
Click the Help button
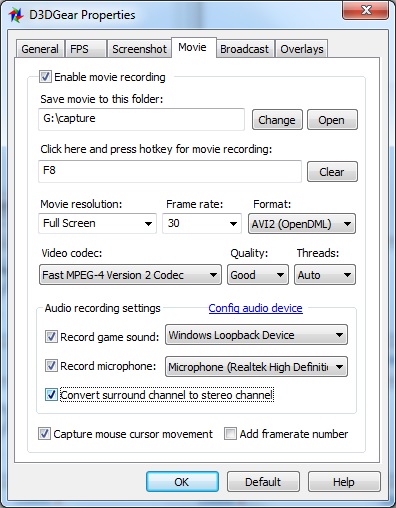point(344,482)
